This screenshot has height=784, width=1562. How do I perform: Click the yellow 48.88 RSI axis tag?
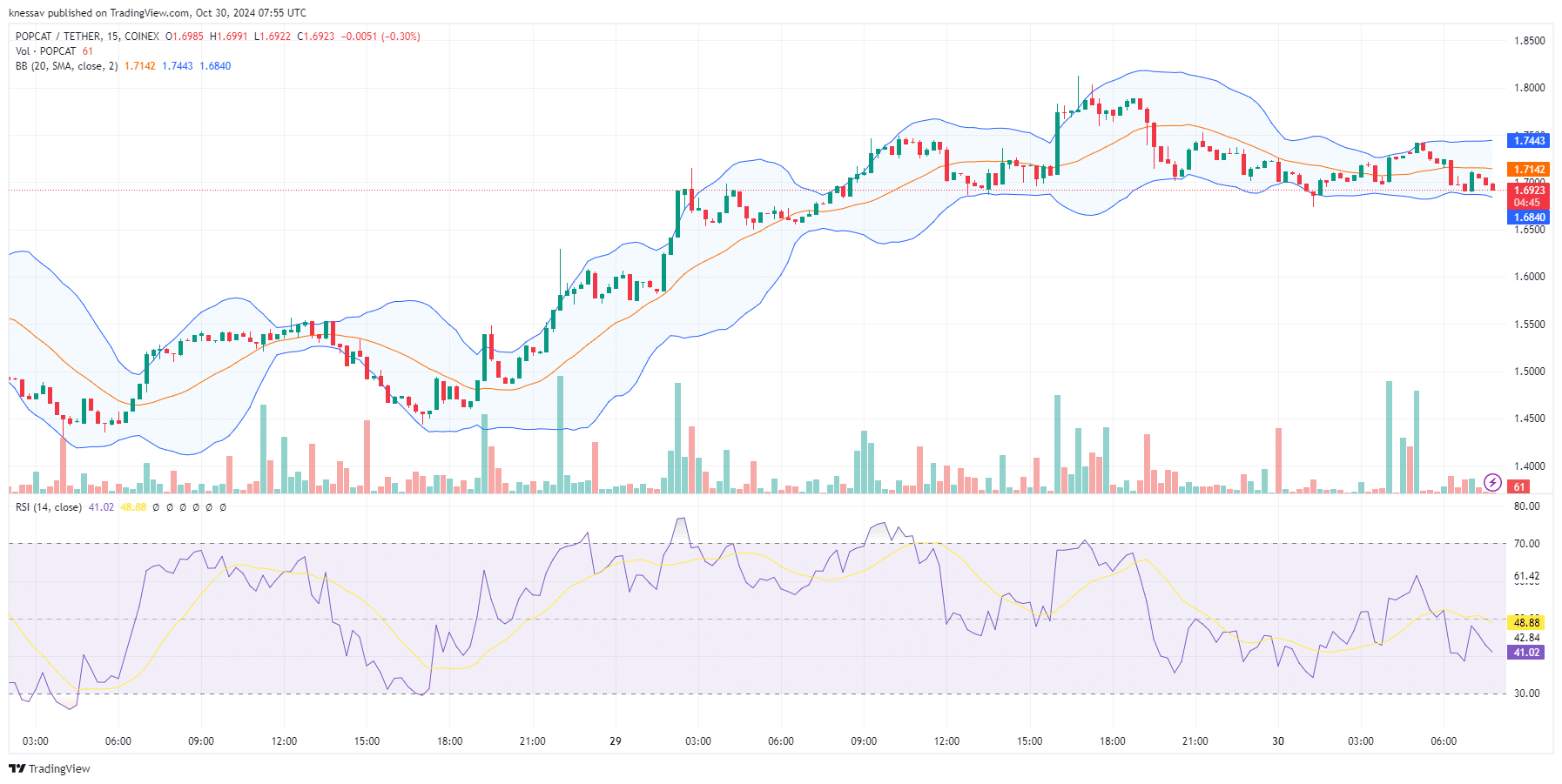(x=1526, y=623)
